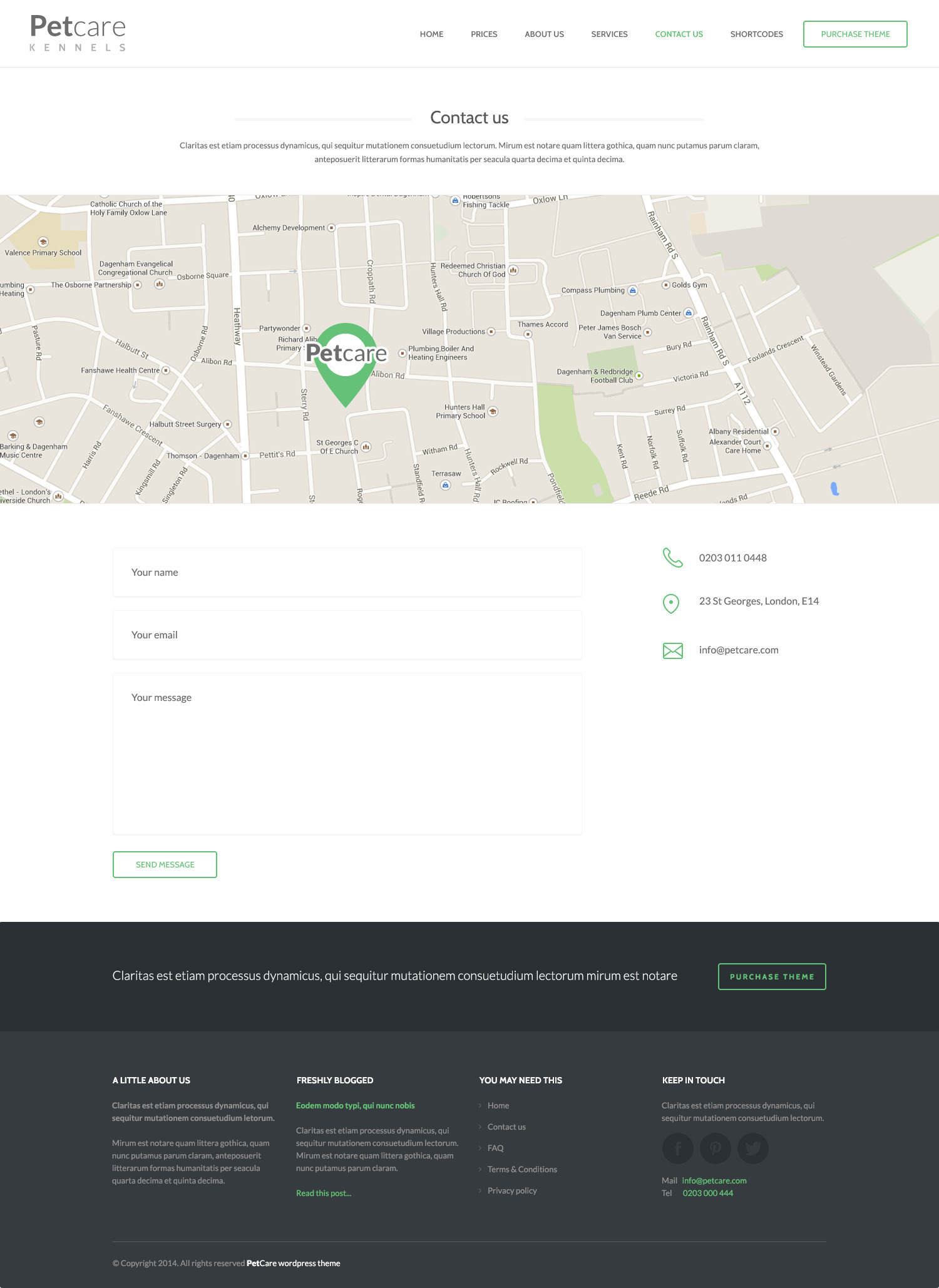The width and height of the screenshot is (939, 1288).
Task: Open the Twitter social icon in footer
Action: 753,1148
